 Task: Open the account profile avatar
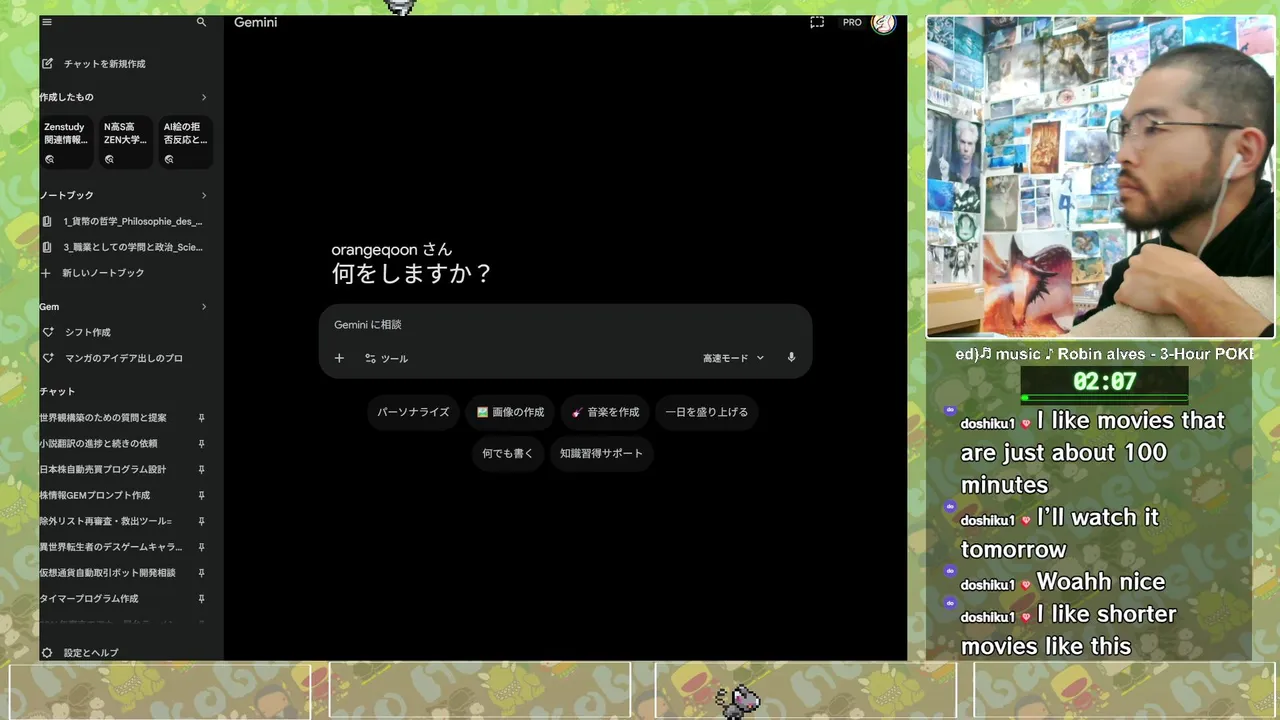pos(883,22)
